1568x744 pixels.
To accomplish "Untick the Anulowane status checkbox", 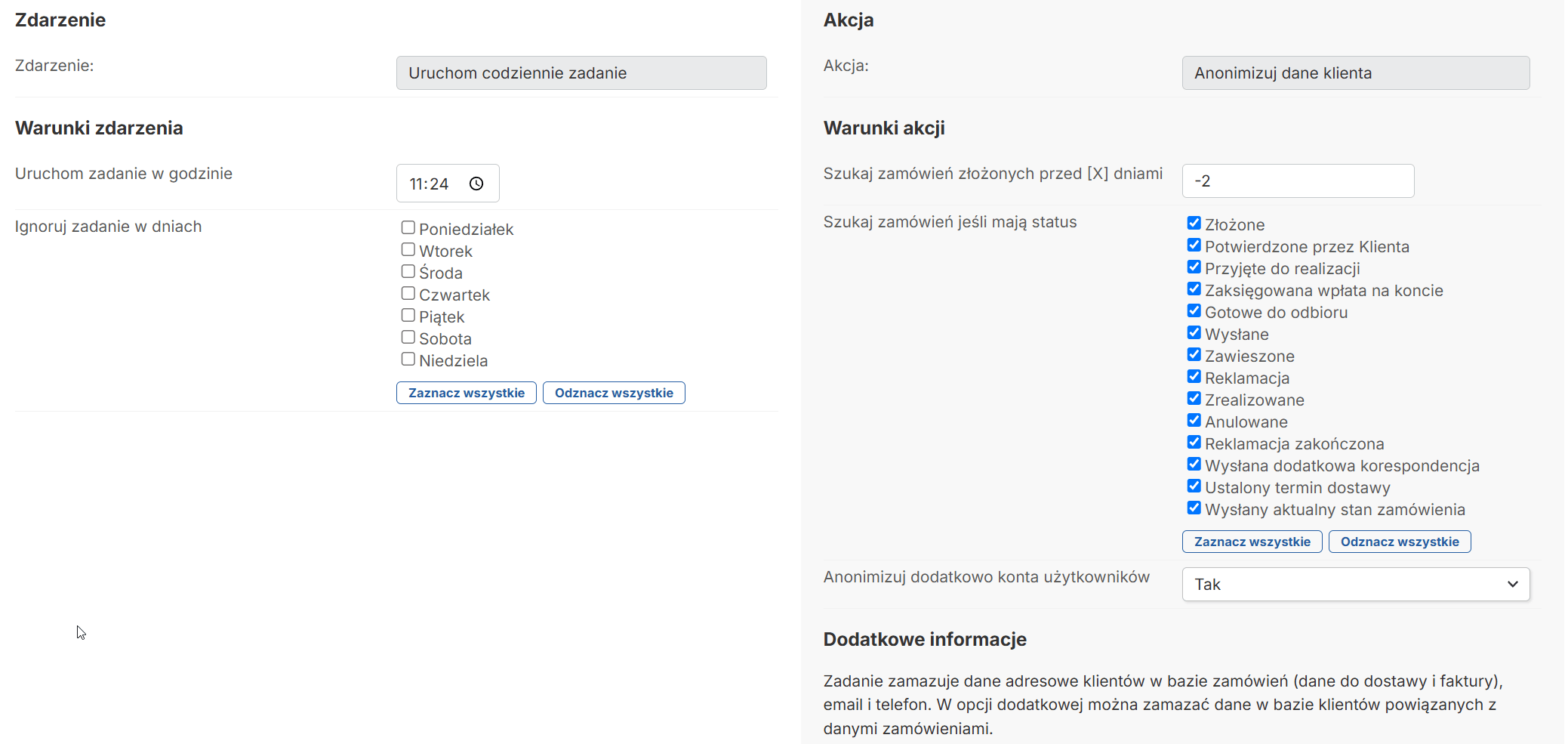I will click(1194, 420).
